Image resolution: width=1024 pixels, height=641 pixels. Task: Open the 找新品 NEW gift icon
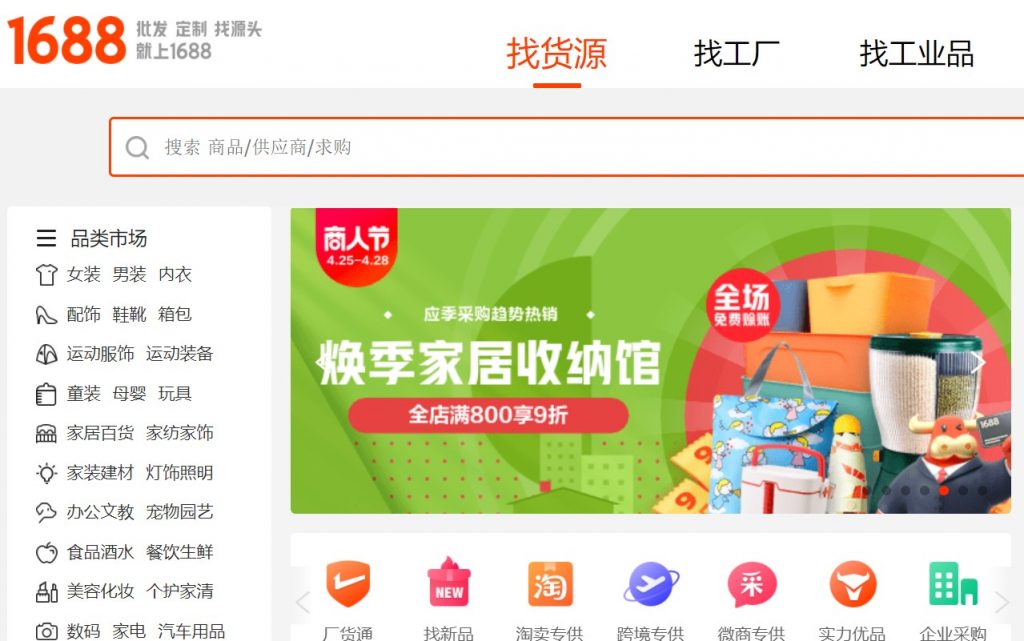tap(449, 582)
